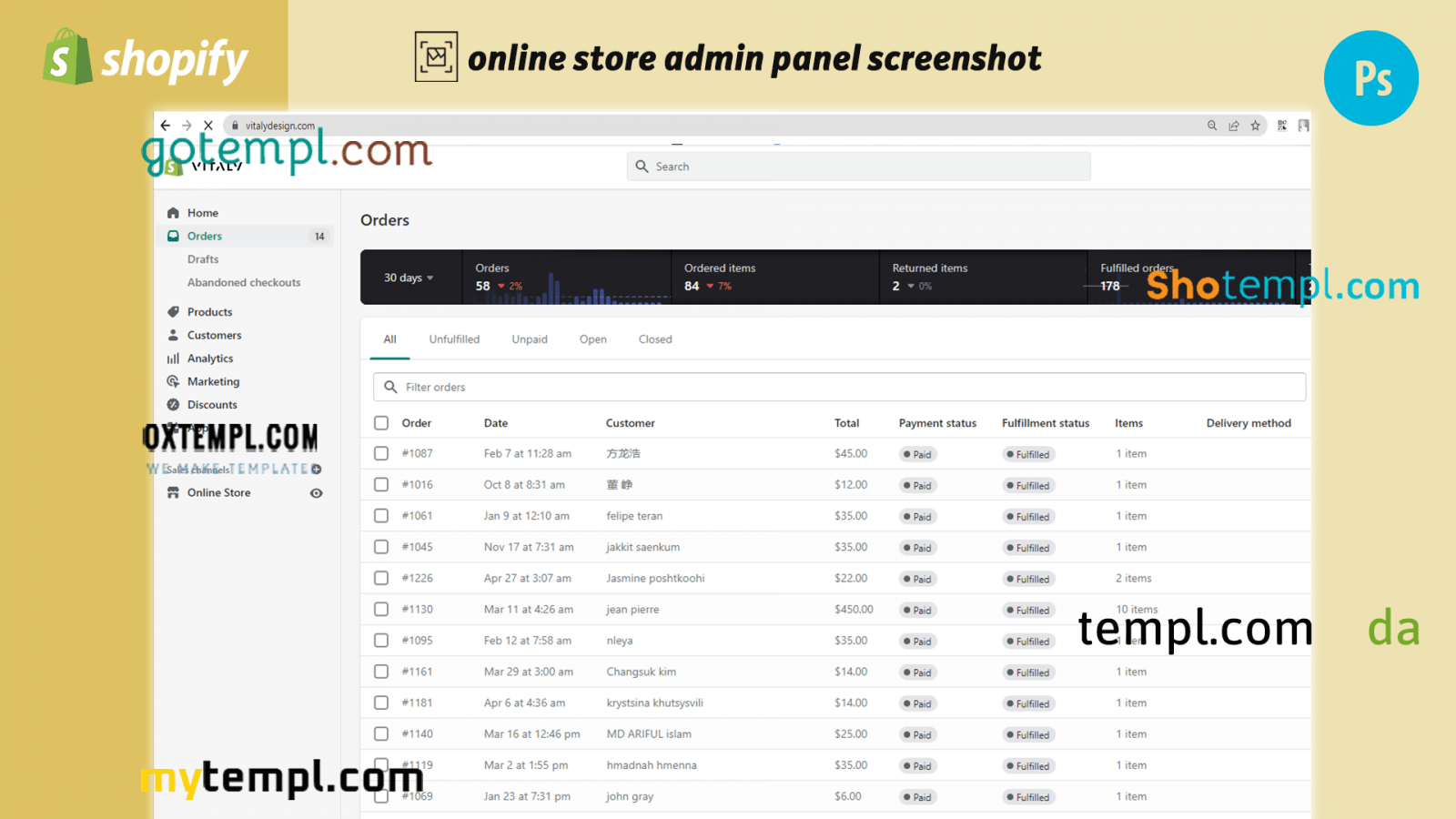Tick the select-all orders header checkbox
1456x819 pixels.
click(x=381, y=423)
